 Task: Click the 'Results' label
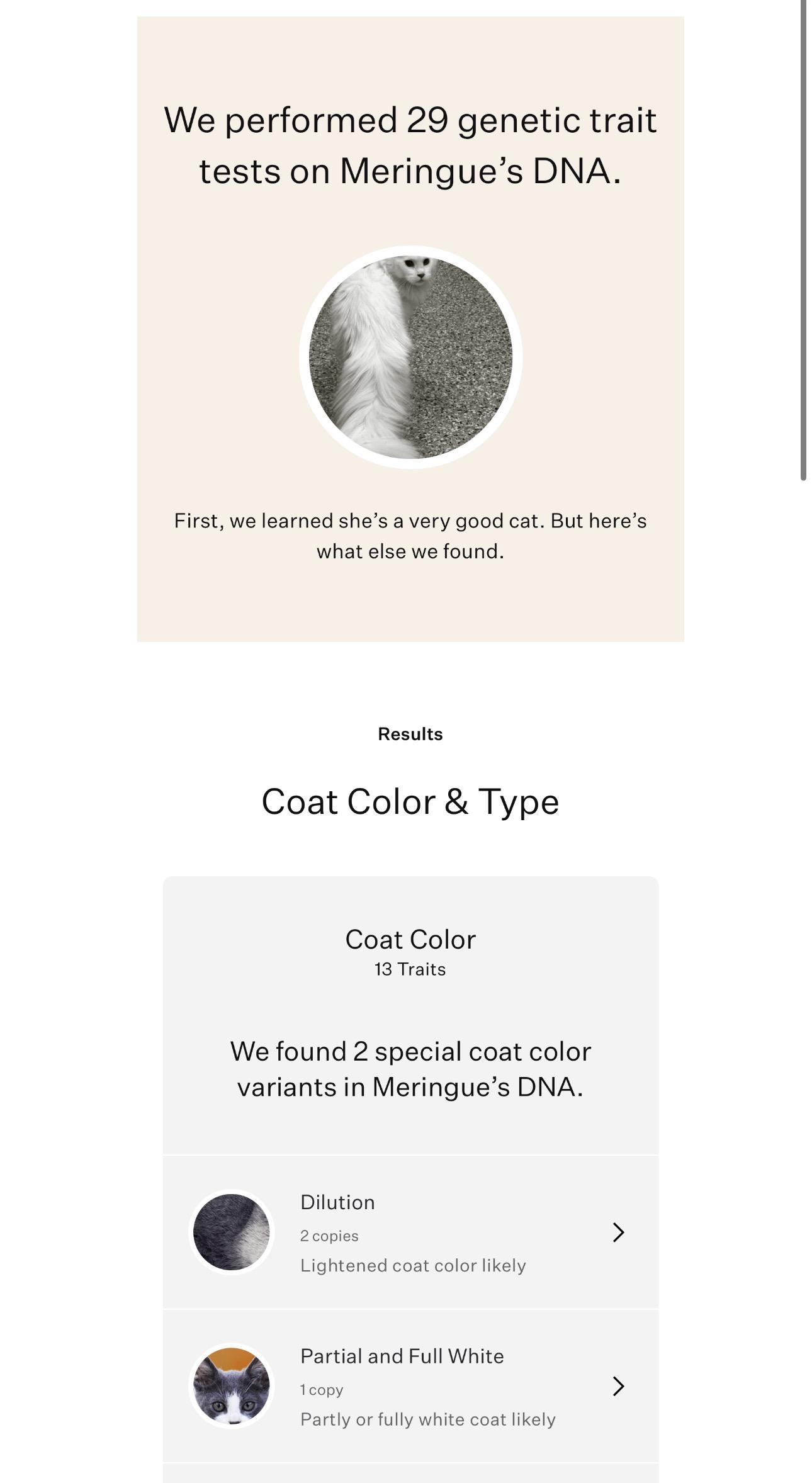tap(410, 734)
